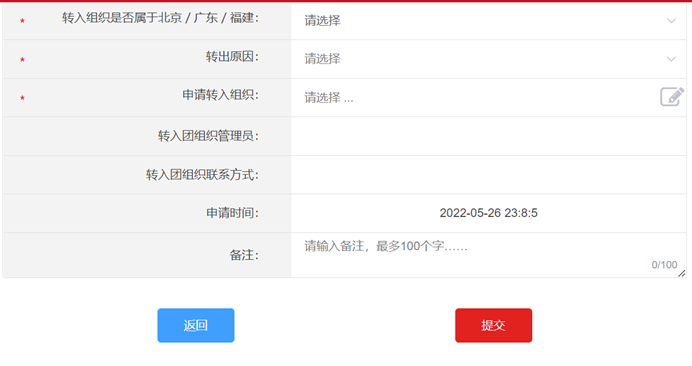
Task: Open the 转入组织是否属于北京 / 广东 / 福建 select box
Action: [489, 21]
